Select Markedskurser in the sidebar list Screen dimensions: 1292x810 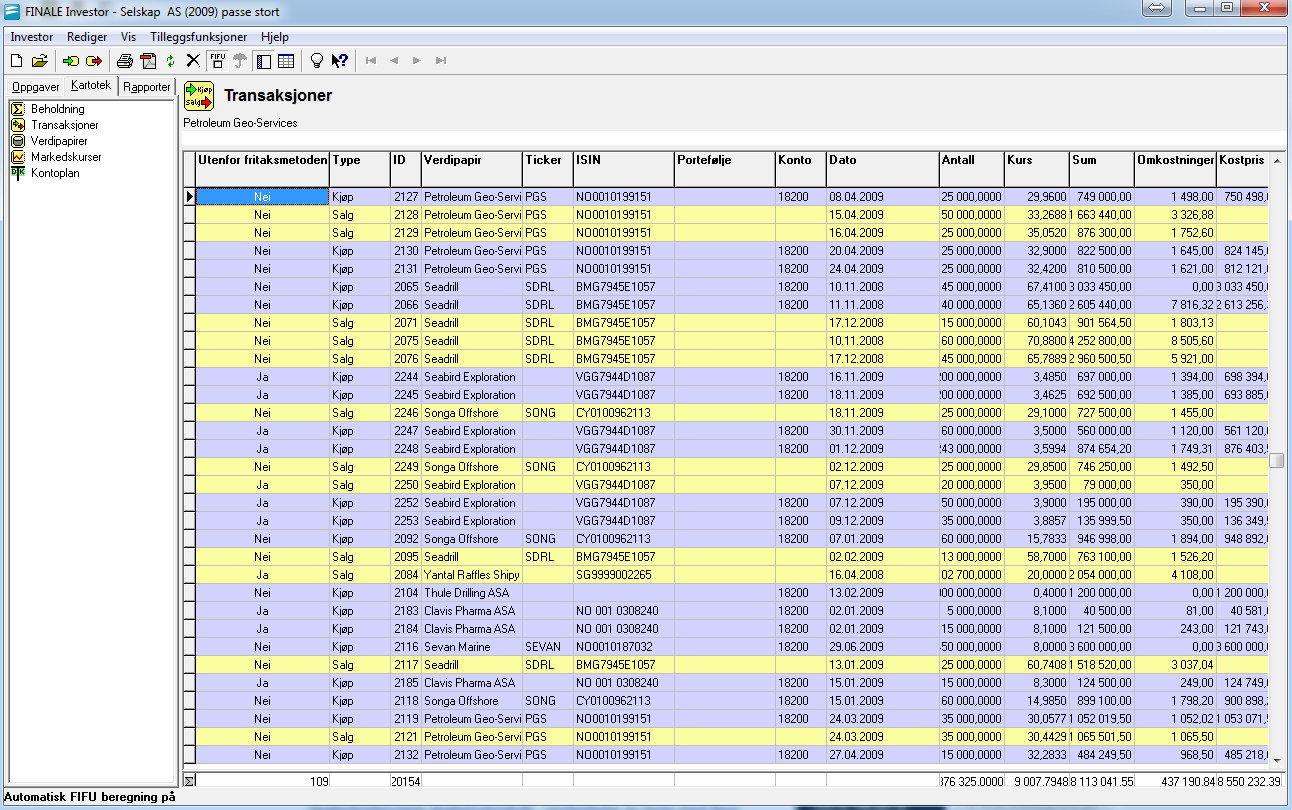click(x=66, y=157)
